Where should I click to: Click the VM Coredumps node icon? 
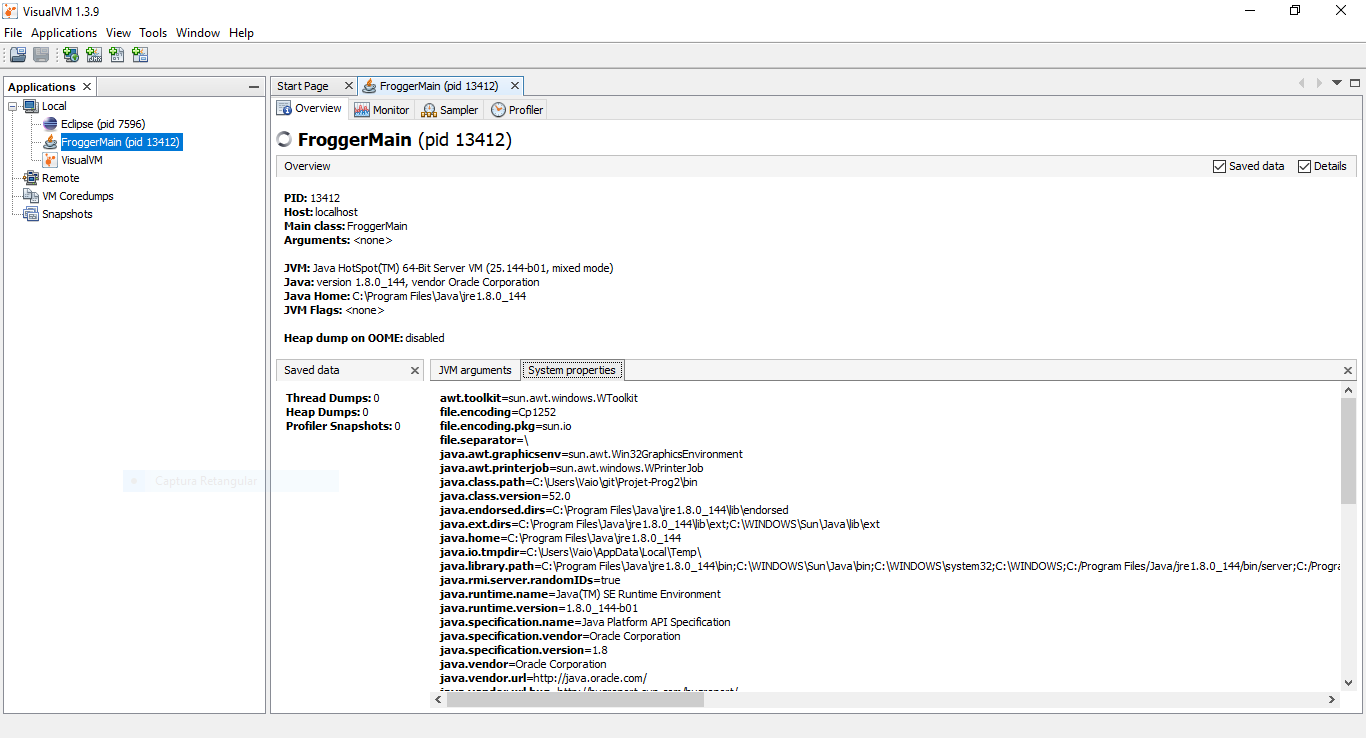(31, 196)
